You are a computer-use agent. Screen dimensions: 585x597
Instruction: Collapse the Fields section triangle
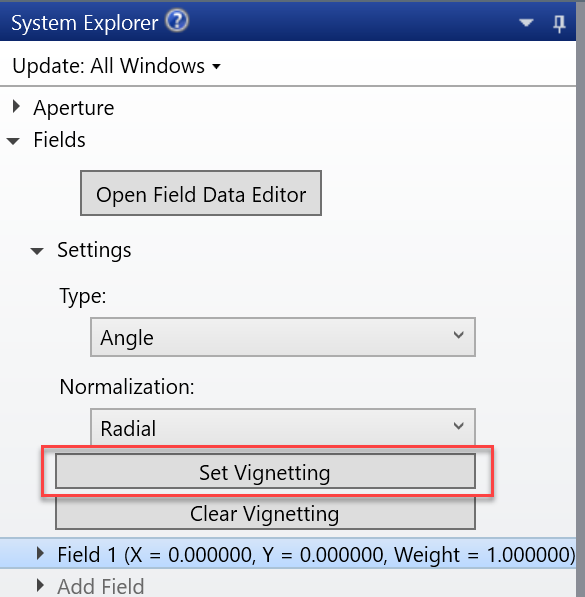tap(13, 141)
